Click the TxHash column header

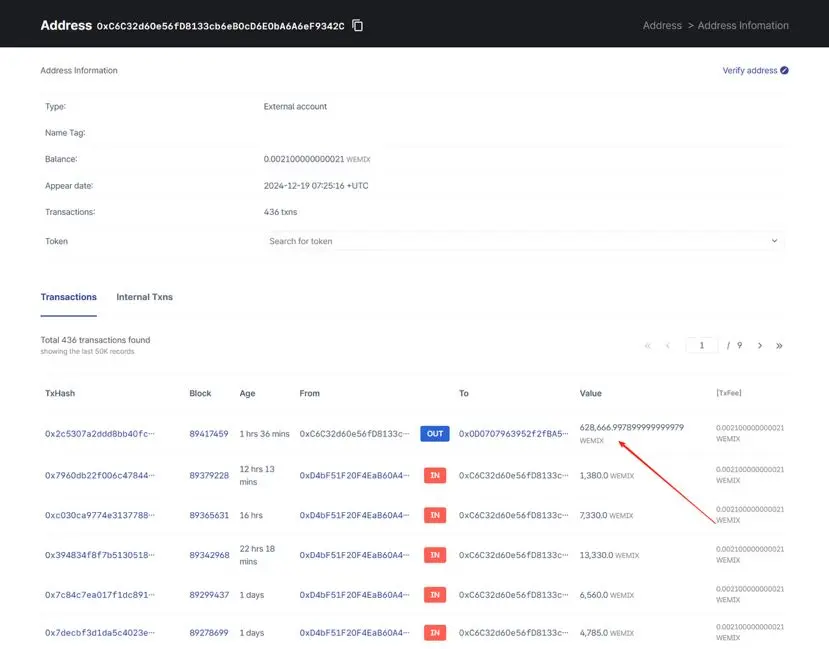click(60, 393)
